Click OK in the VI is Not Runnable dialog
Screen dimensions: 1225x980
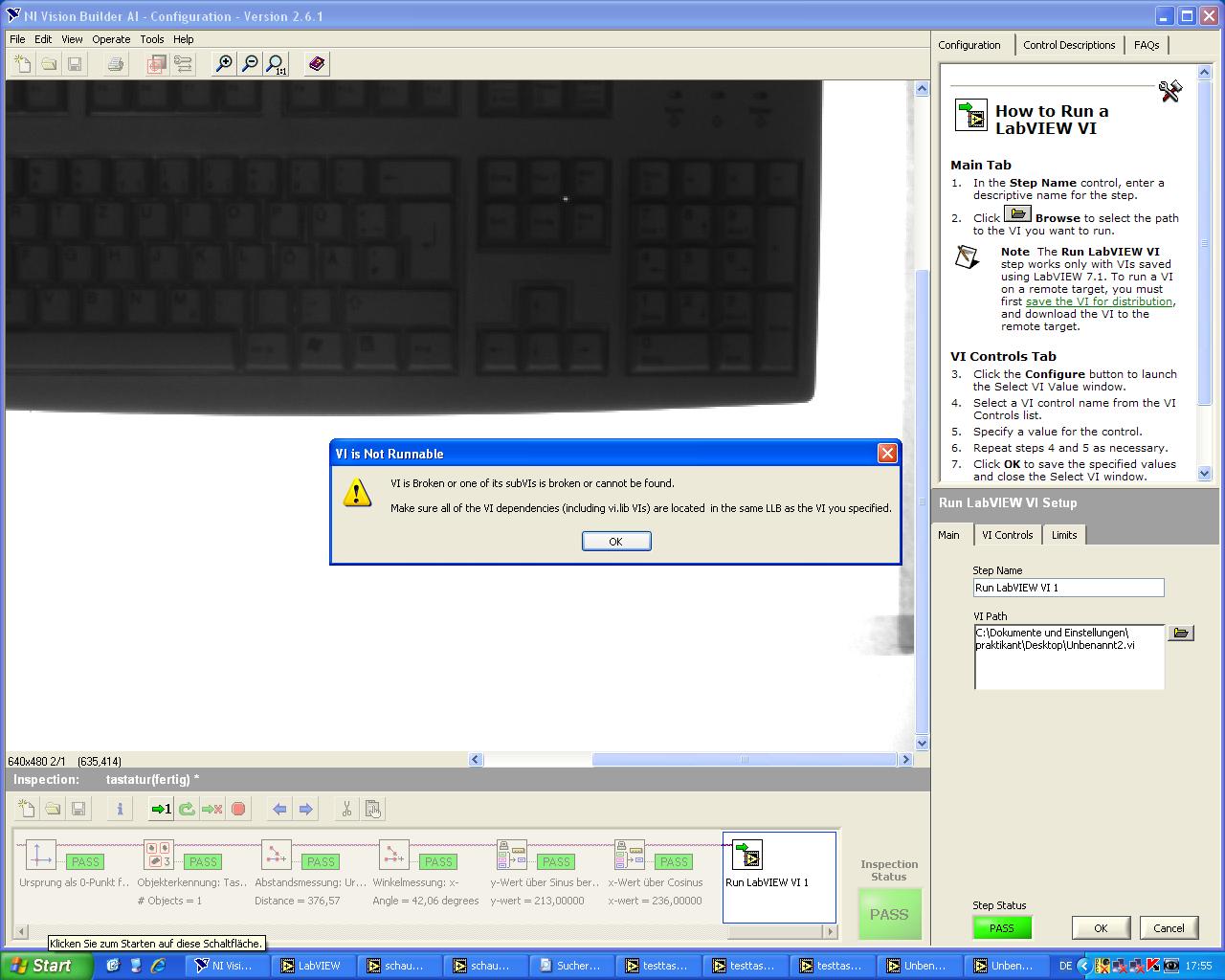point(616,542)
